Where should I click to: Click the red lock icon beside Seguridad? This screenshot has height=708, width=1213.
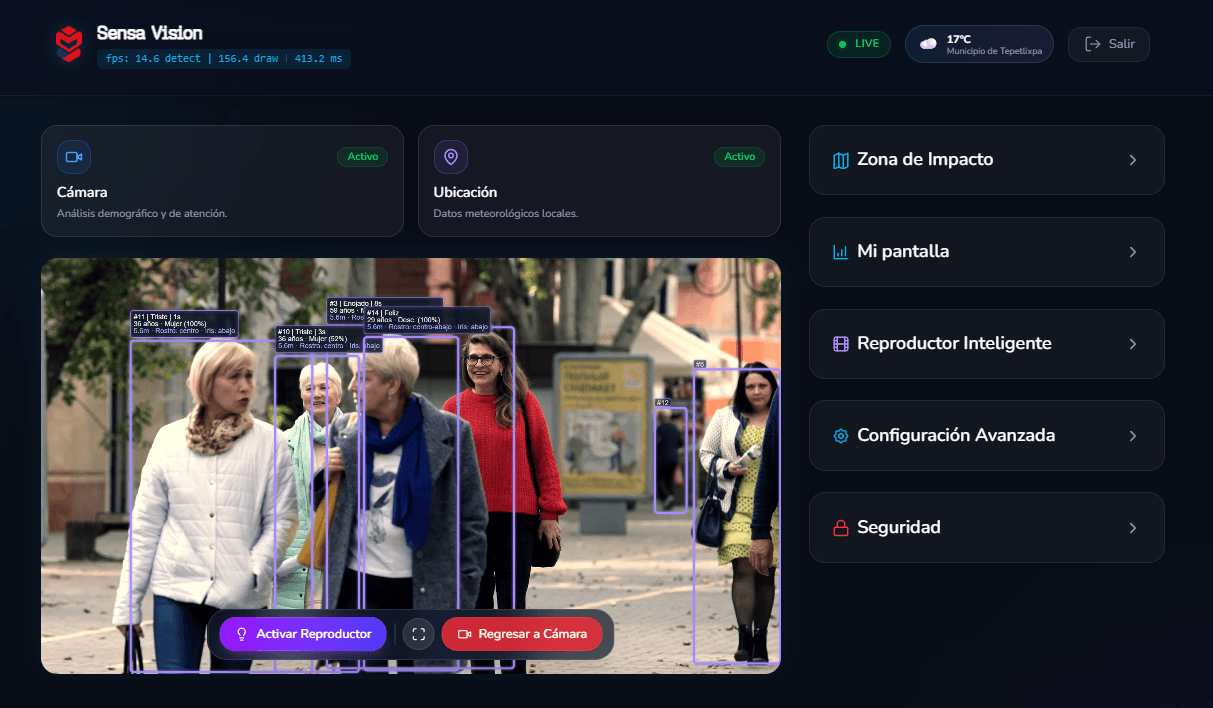coord(840,528)
